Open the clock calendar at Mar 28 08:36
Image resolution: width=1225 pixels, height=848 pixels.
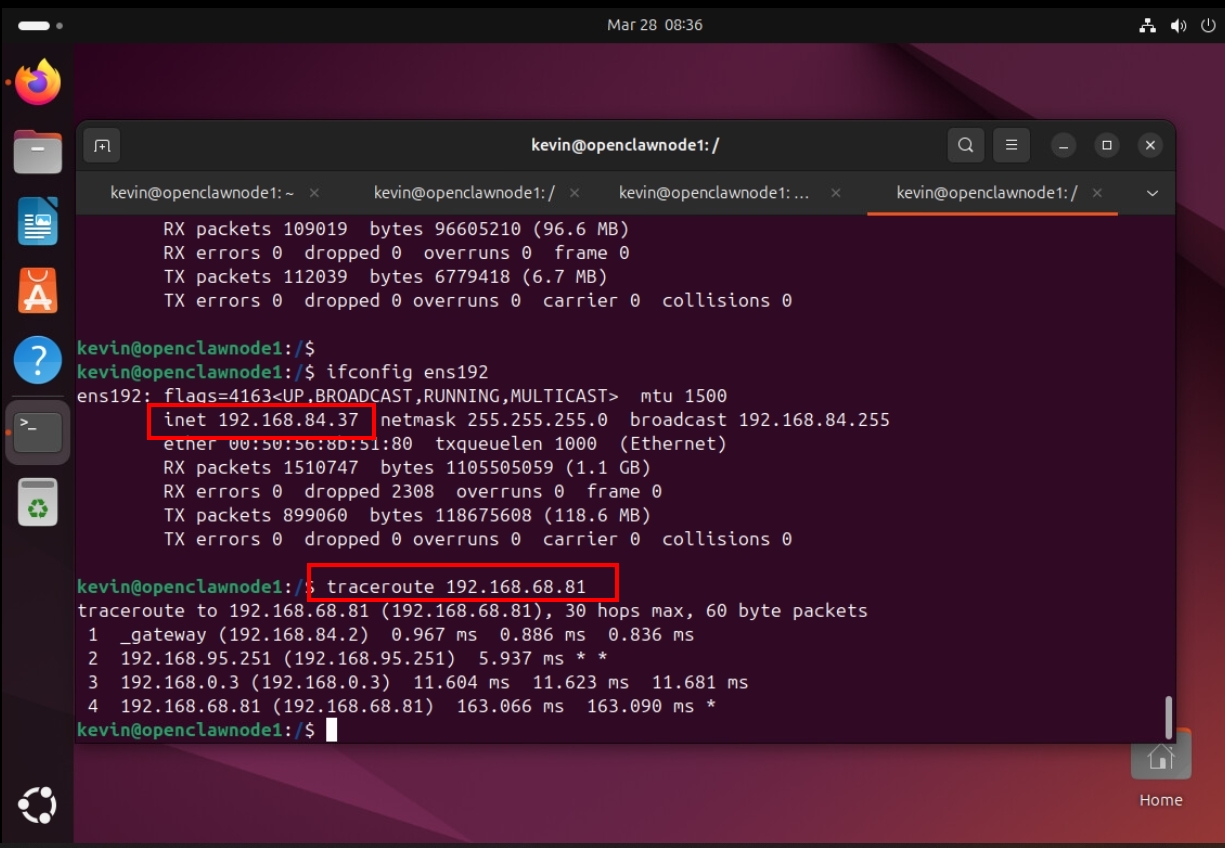click(x=654, y=25)
